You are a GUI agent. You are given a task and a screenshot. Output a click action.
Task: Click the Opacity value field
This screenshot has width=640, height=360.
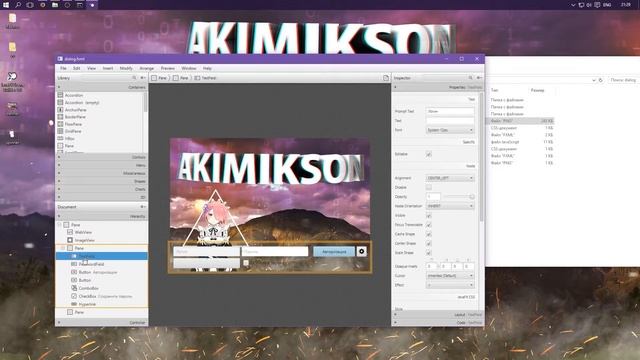[x=433, y=197]
